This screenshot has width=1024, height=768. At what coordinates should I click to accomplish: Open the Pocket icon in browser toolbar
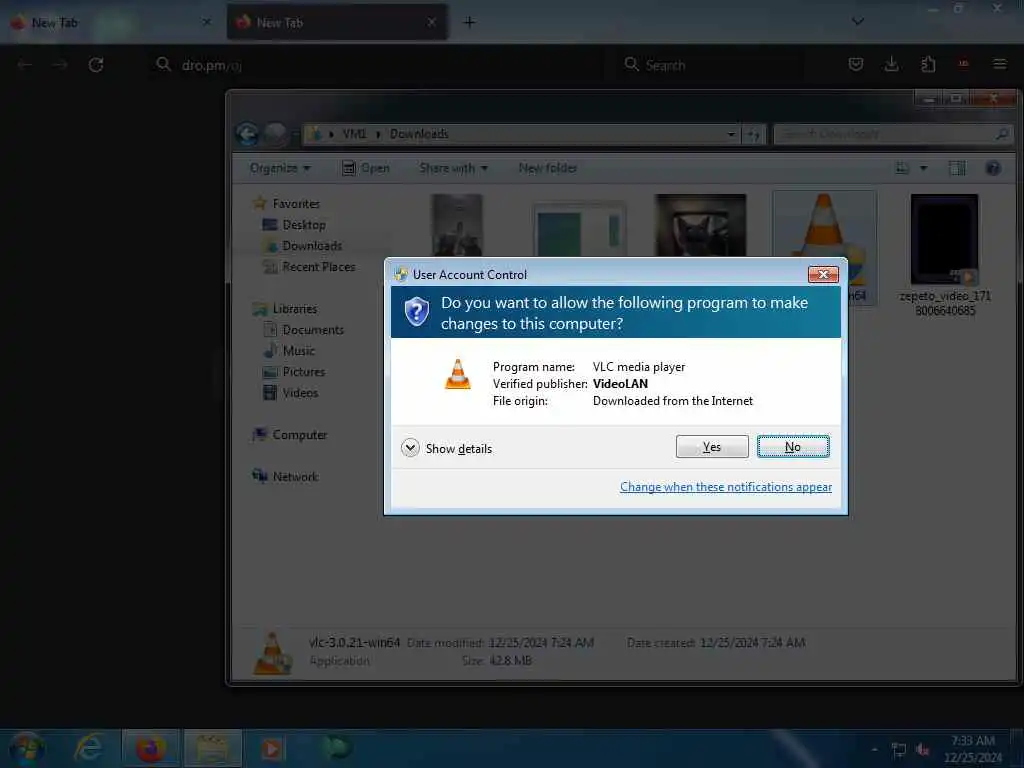[856, 64]
